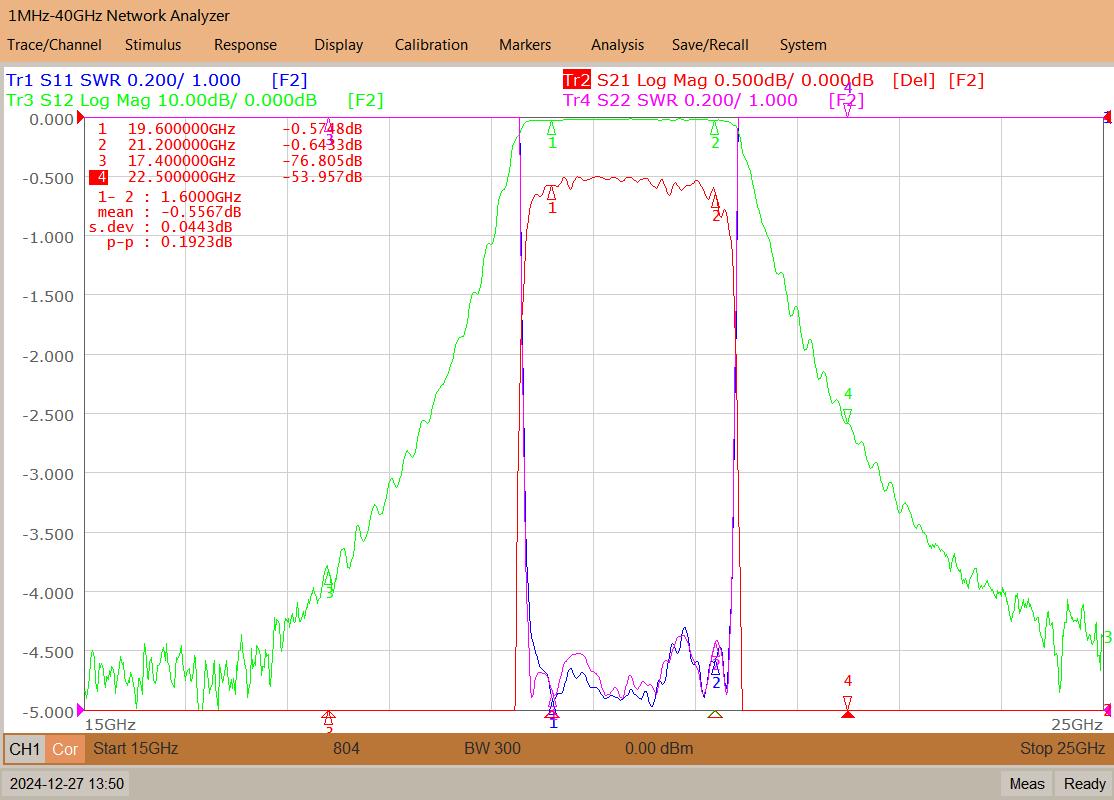Open the System menu
This screenshot has width=1114, height=800.
point(803,45)
